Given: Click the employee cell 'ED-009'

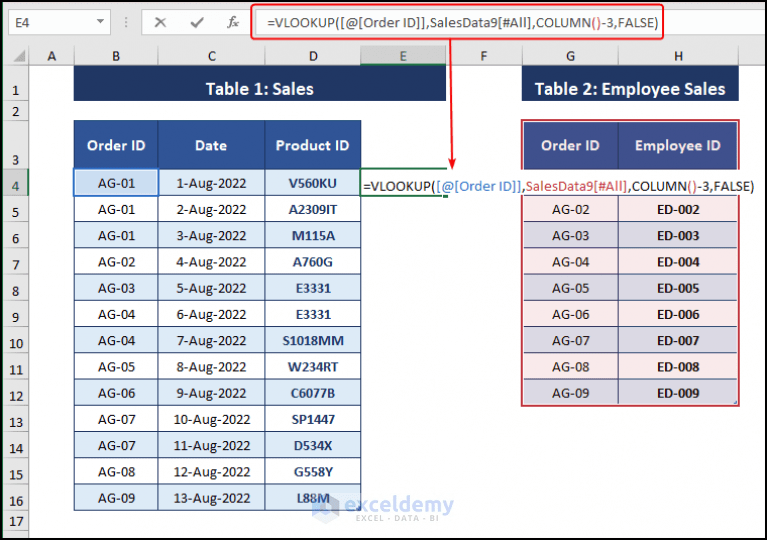Looking at the screenshot, I should tap(678, 393).
